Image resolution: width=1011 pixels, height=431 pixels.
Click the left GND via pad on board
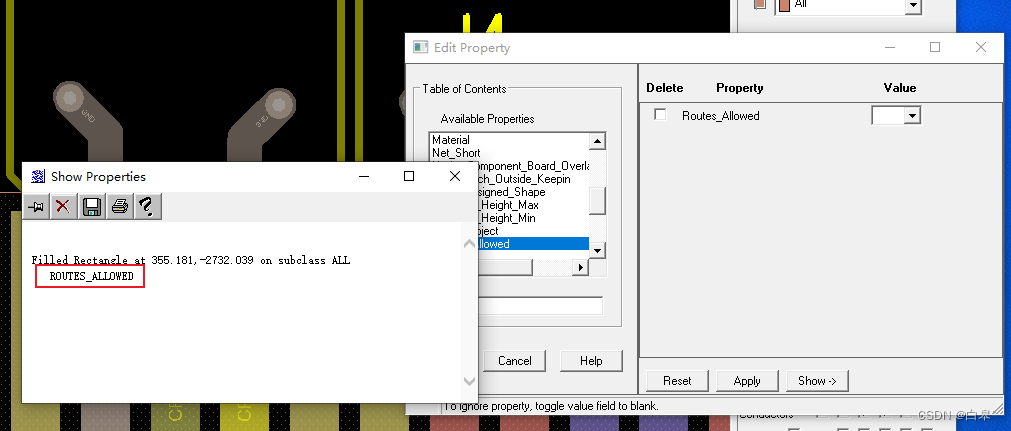pos(70,99)
